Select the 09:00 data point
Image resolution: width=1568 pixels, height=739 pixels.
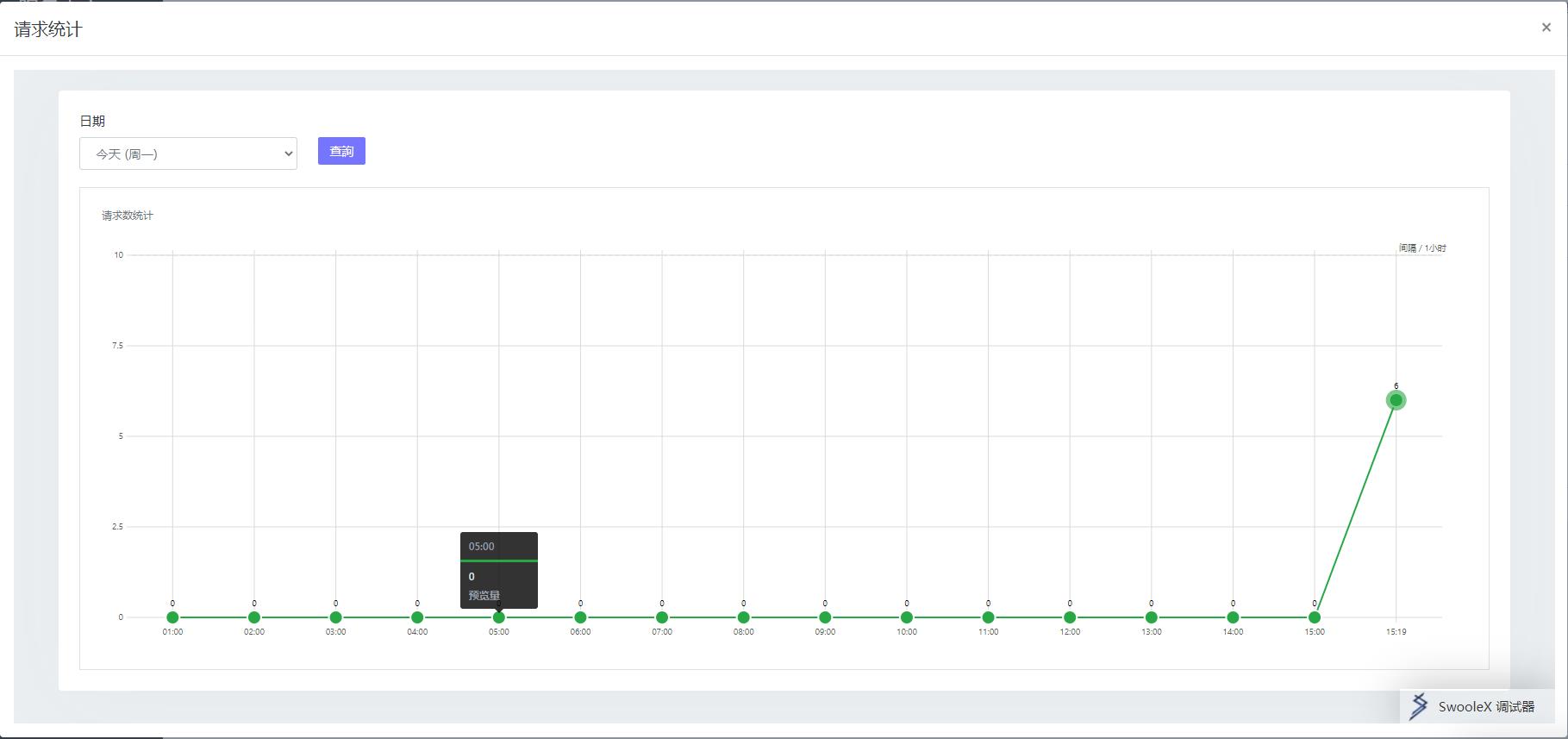click(x=825, y=617)
